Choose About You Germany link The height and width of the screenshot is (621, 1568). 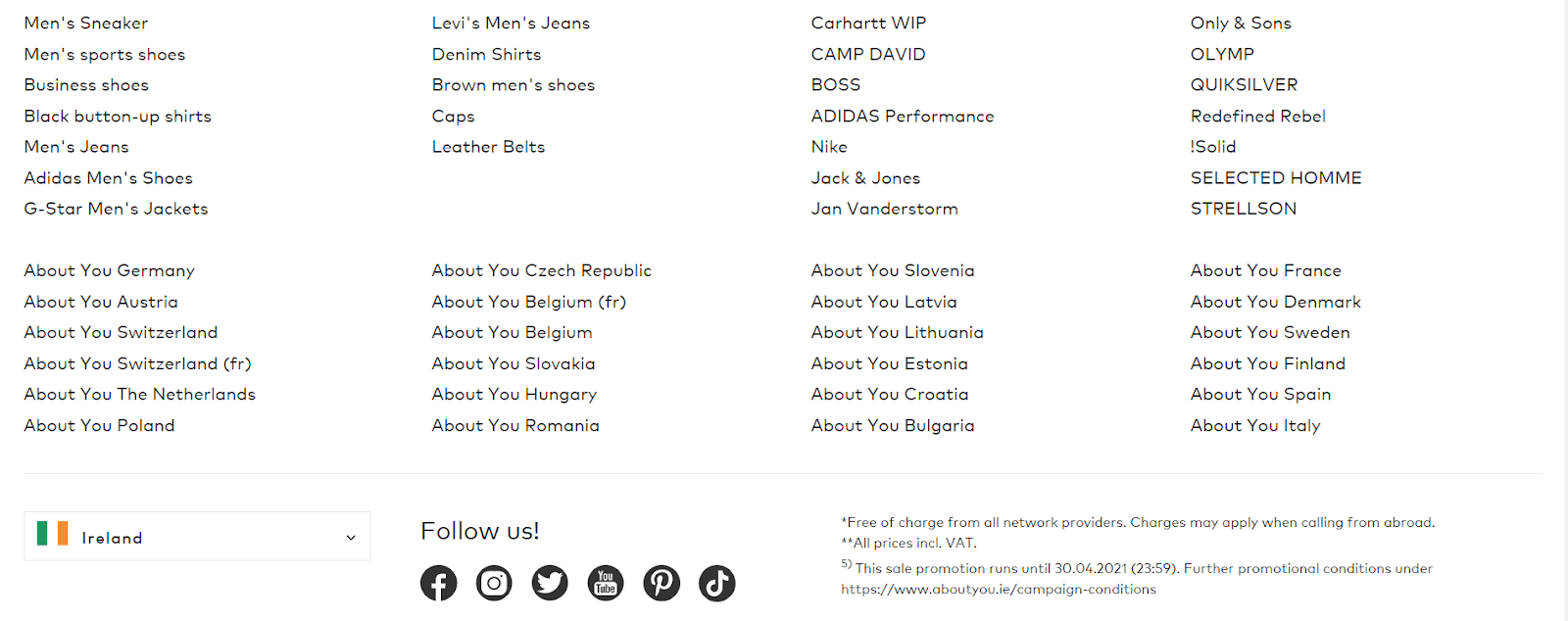click(x=110, y=270)
